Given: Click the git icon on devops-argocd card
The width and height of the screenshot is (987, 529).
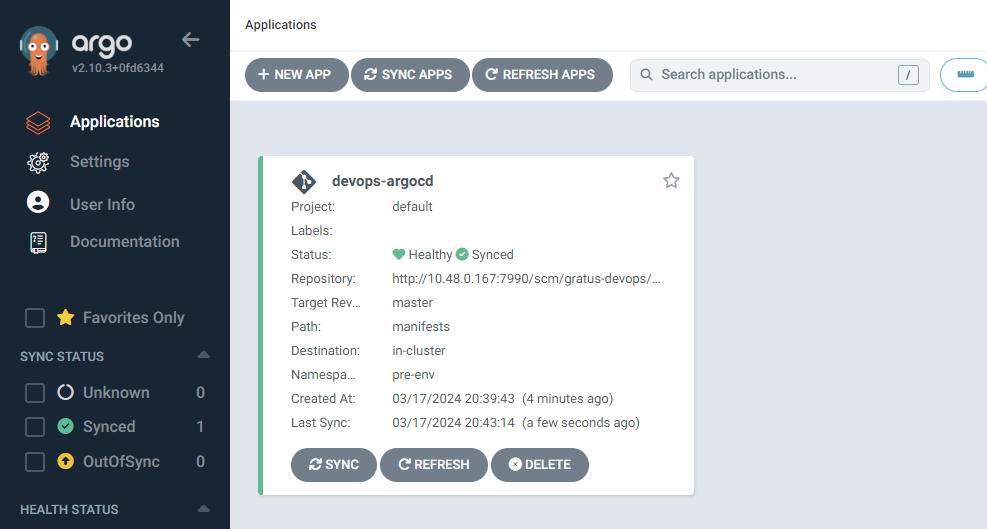Looking at the screenshot, I should click(304, 182).
